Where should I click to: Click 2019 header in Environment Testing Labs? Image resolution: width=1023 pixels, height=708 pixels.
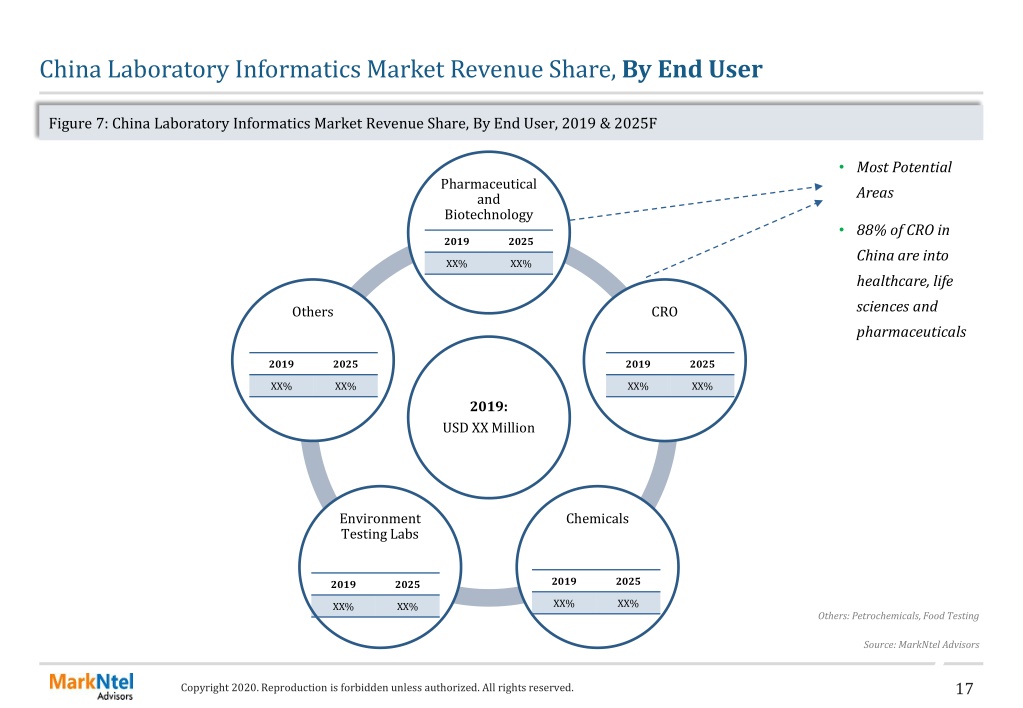343,585
